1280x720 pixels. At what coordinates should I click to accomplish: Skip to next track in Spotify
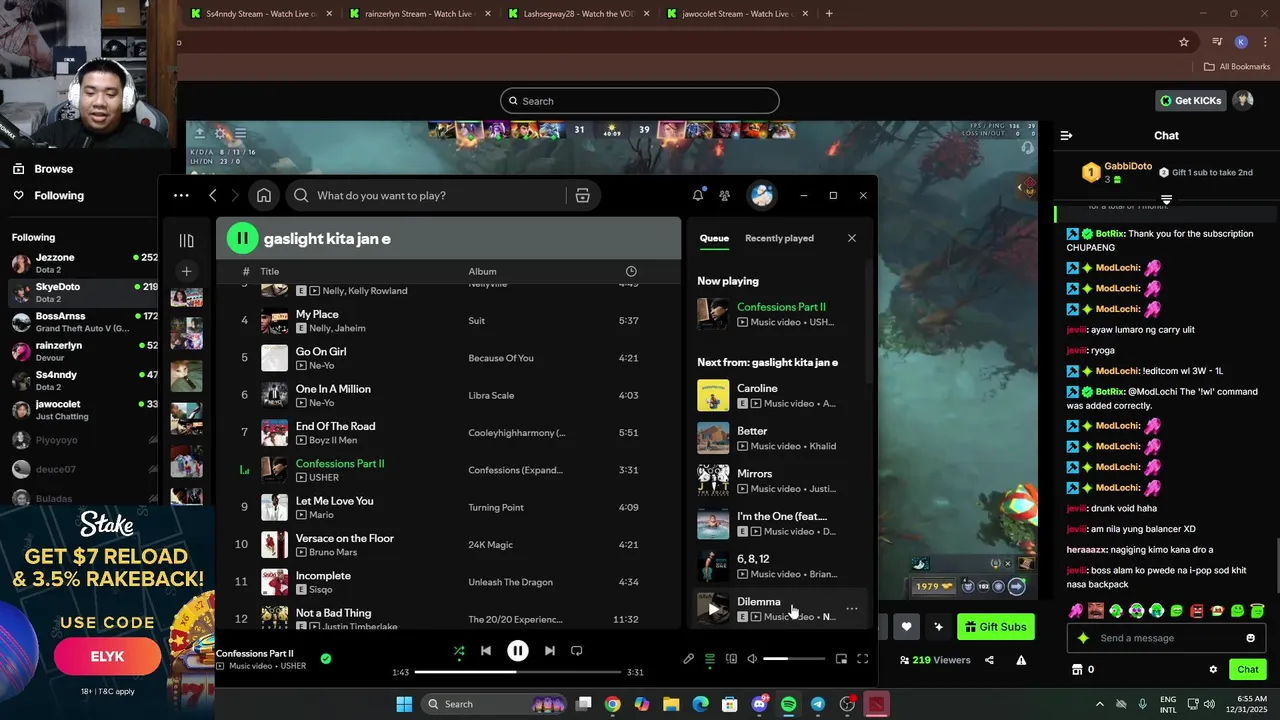tap(549, 651)
